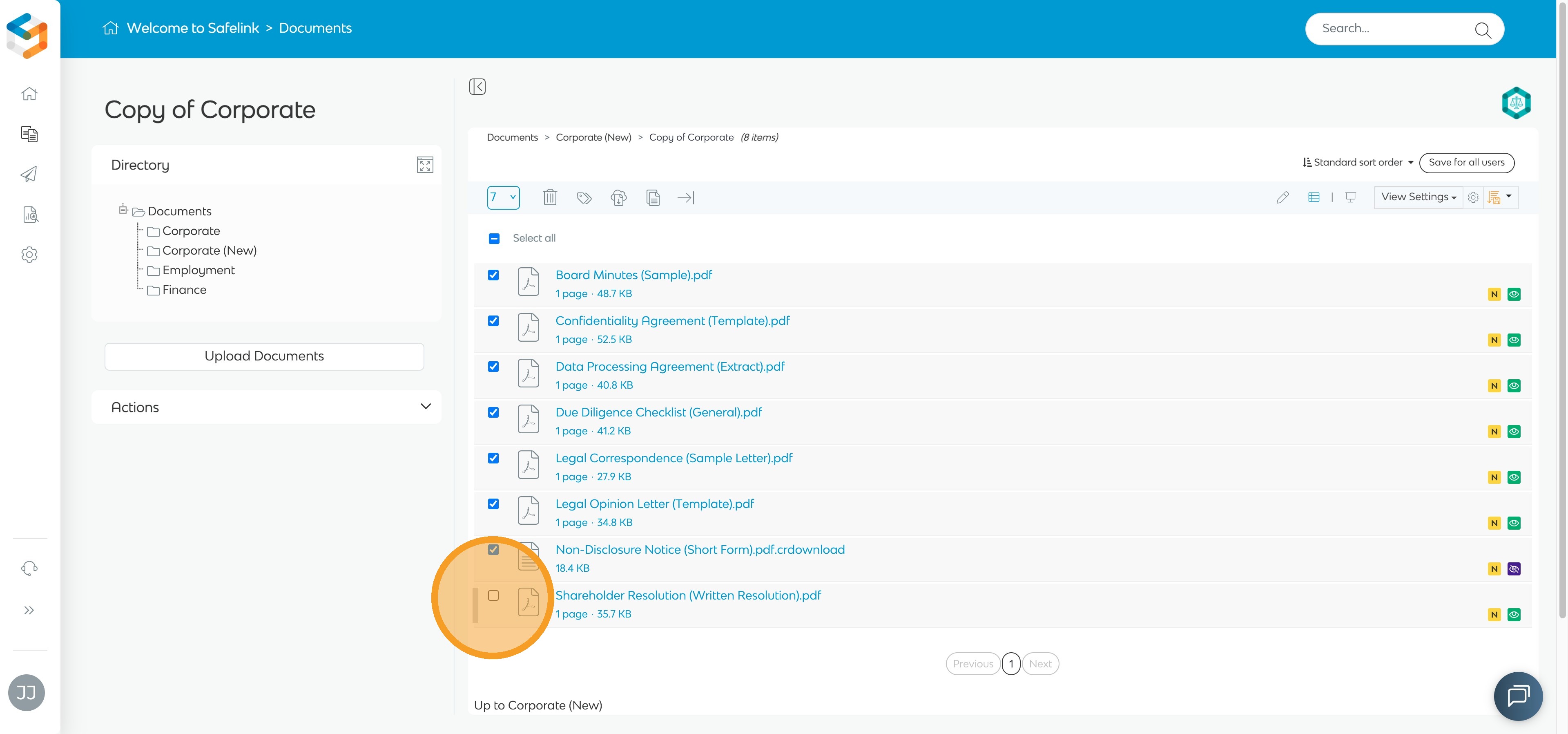The image size is (1568, 734).
Task: Click into the Search field
Action: pos(1394,29)
